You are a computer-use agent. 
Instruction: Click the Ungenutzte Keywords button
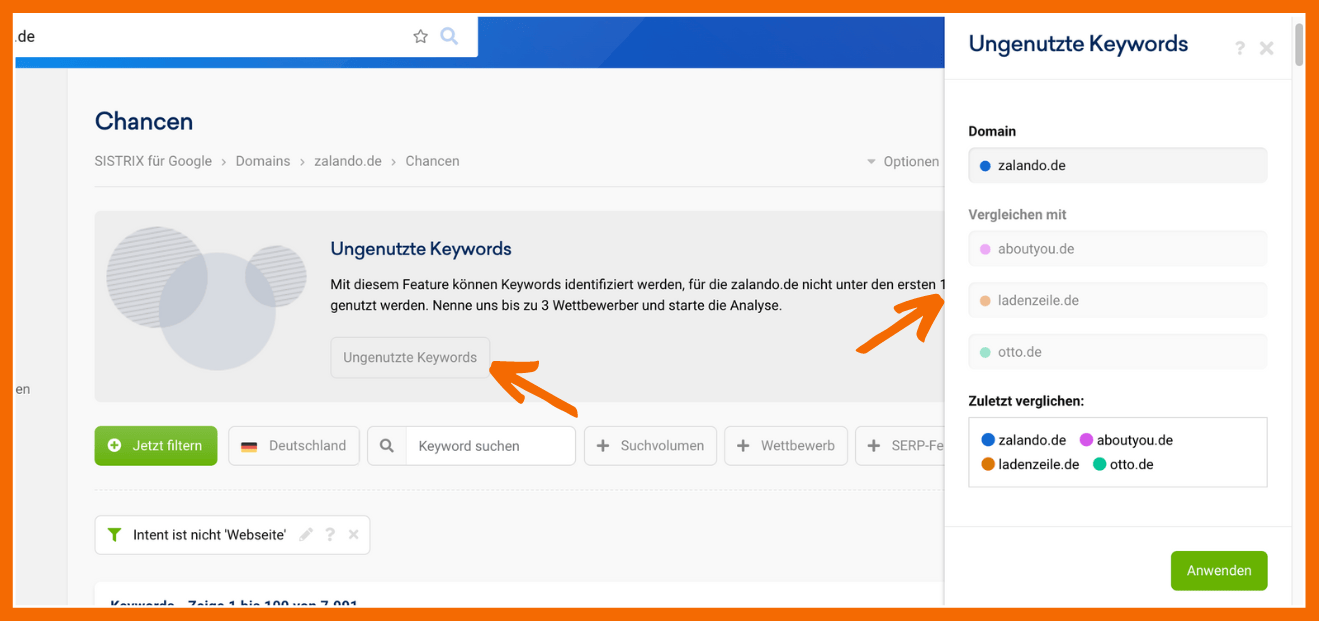410,358
